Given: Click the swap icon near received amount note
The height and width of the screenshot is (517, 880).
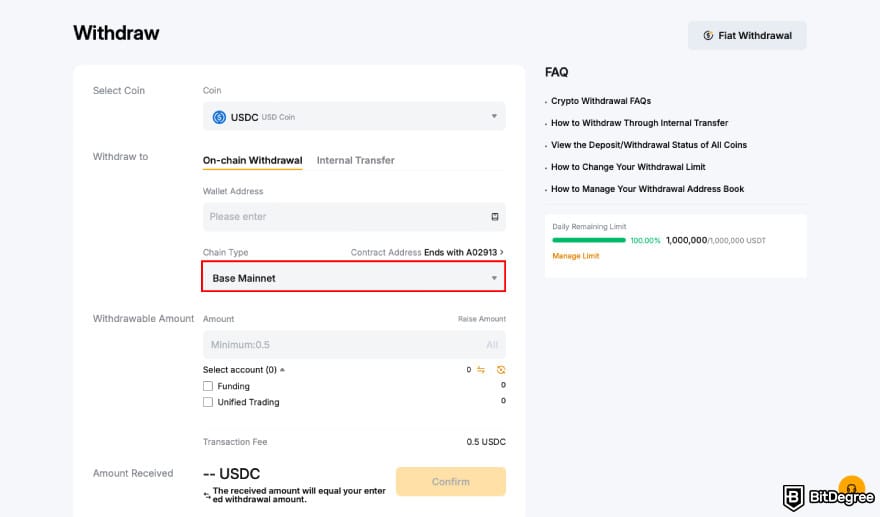Looking at the screenshot, I should point(207,495).
